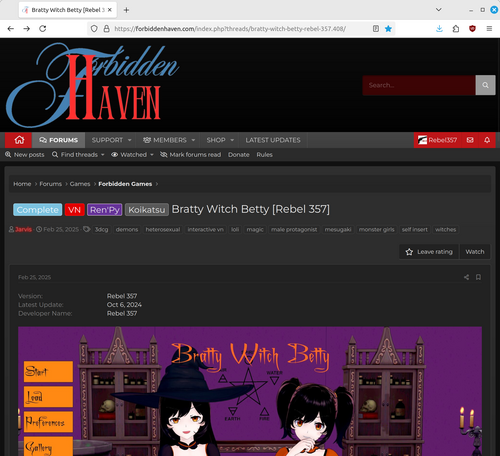500x456 pixels.
Task: Open the LATEST UPDATES tab
Action: 273,140
